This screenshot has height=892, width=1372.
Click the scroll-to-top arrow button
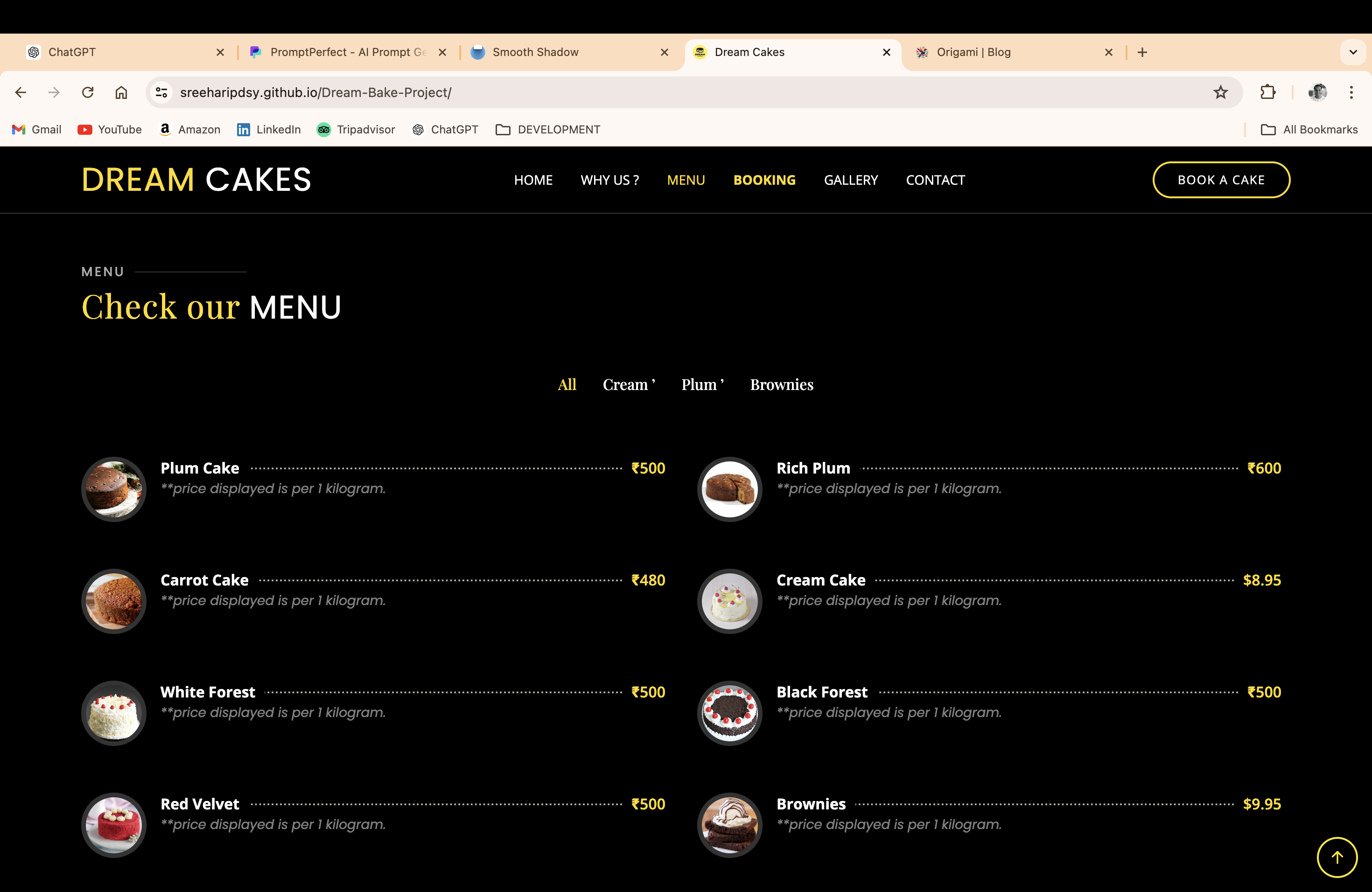(1336, 857)
